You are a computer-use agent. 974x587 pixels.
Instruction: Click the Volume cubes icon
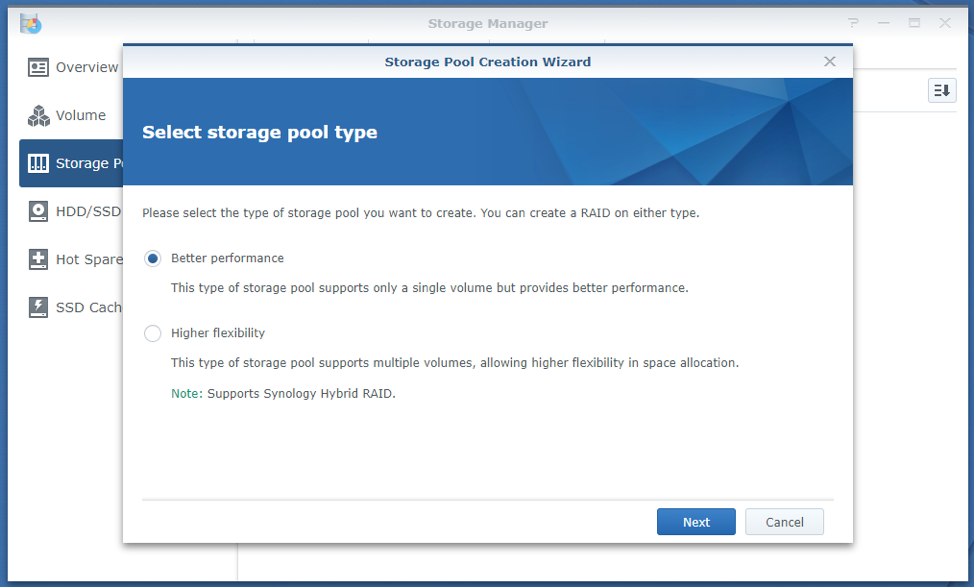tap(39, 115)
